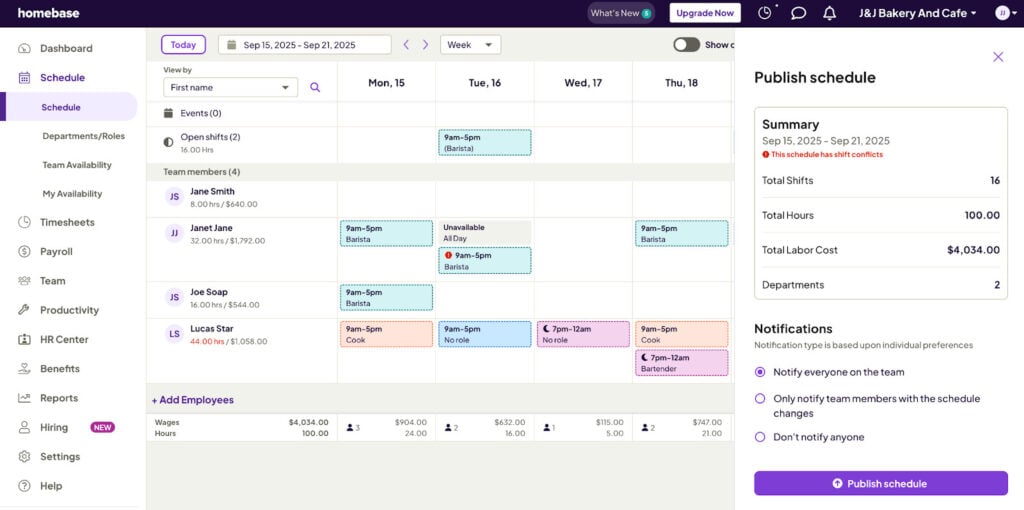Close the Publish schedule panel

pyautogui.click(x=998, y=57)
